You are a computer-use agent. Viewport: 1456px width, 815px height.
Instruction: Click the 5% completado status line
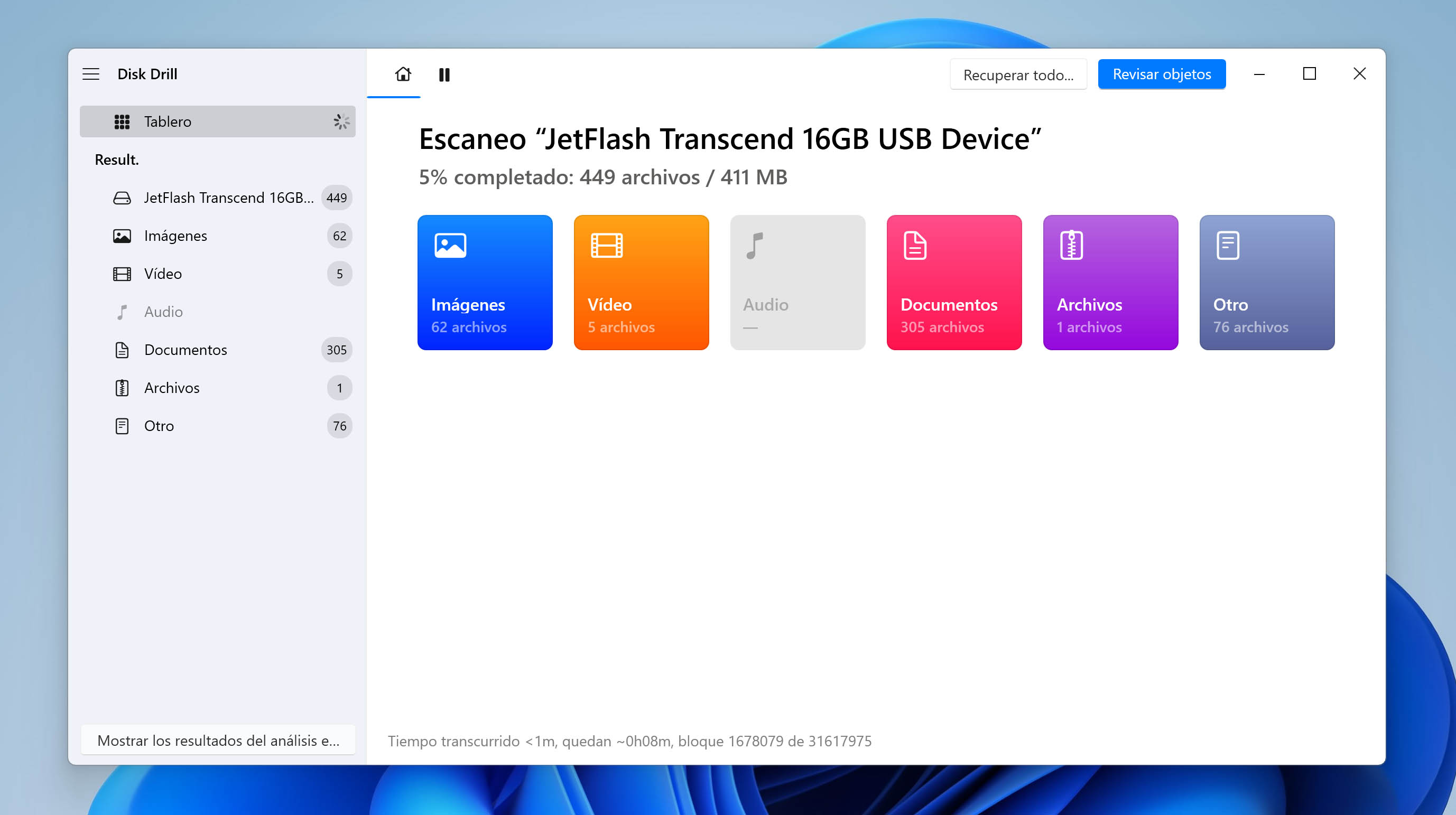click(603, 177)
